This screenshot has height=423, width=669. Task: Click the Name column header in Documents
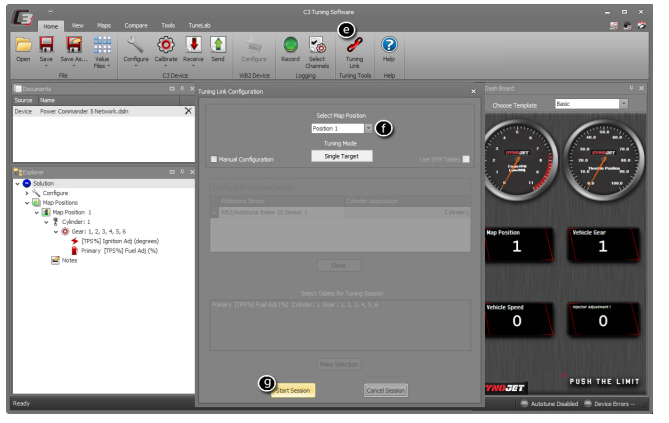point(108,100)
